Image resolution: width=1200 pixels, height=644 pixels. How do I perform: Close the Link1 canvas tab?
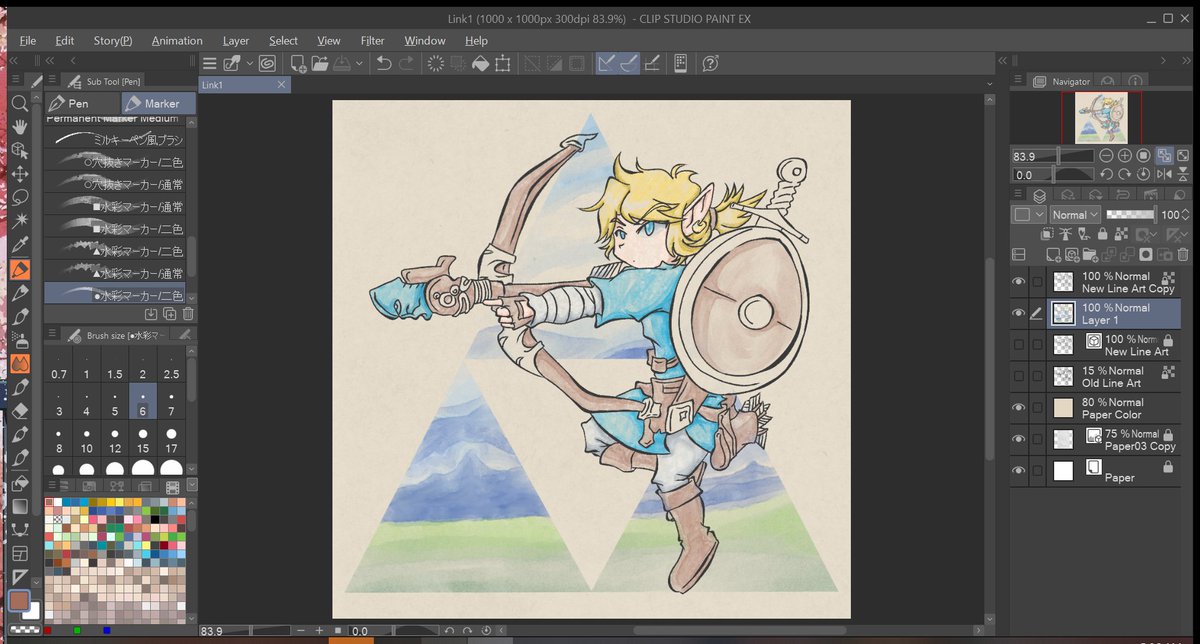tap(282, 85)
